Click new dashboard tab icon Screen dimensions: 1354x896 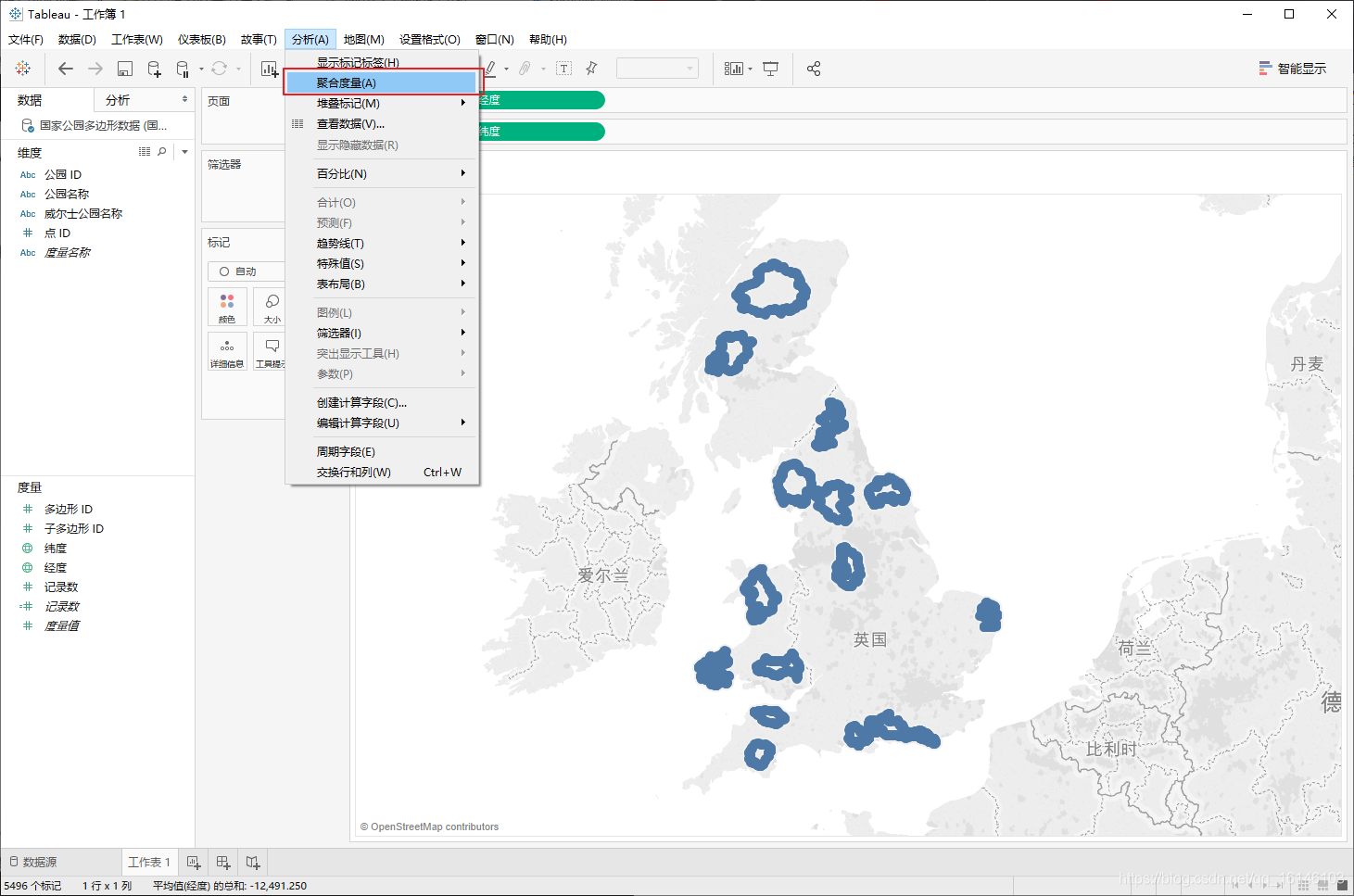[x=223, y=863]
